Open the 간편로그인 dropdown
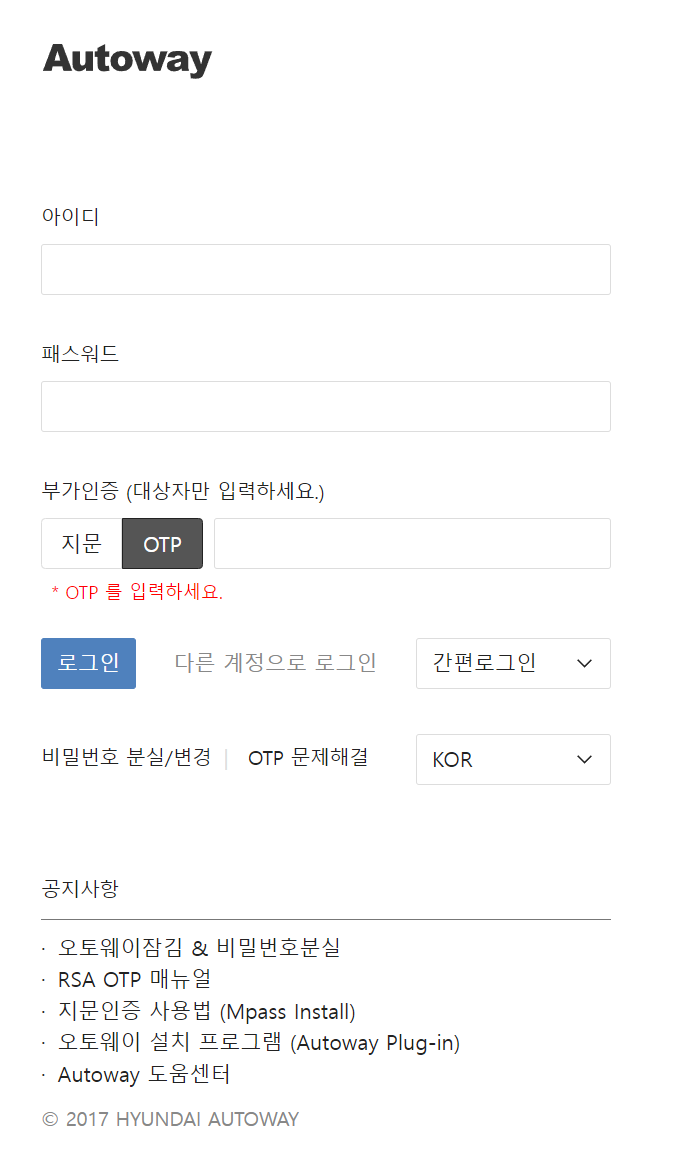This screenshot has height=1166, width=685. [513, 663]
